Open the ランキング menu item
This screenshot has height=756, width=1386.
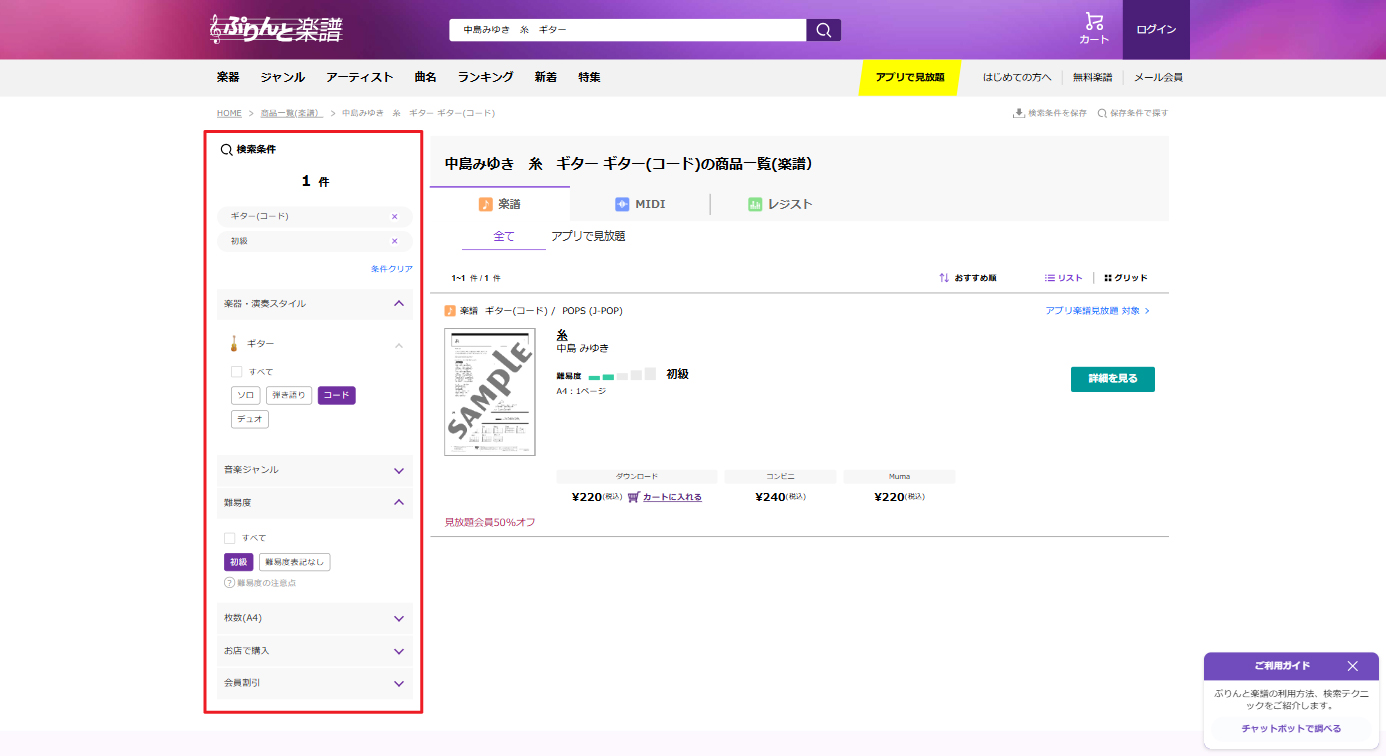pos(485,77)
